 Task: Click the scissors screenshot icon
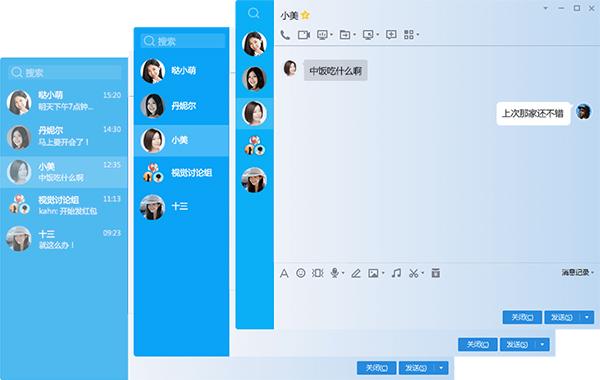[414, 273]
